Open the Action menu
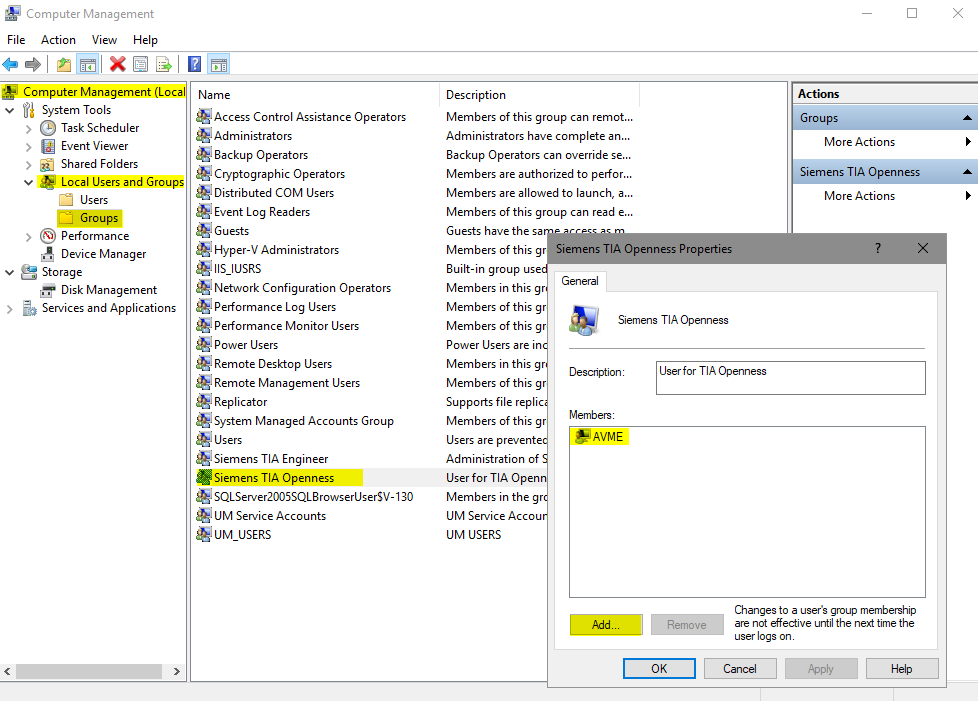This screenshot has height=701, width=978. pyautogui.click(x=58, y=40)
